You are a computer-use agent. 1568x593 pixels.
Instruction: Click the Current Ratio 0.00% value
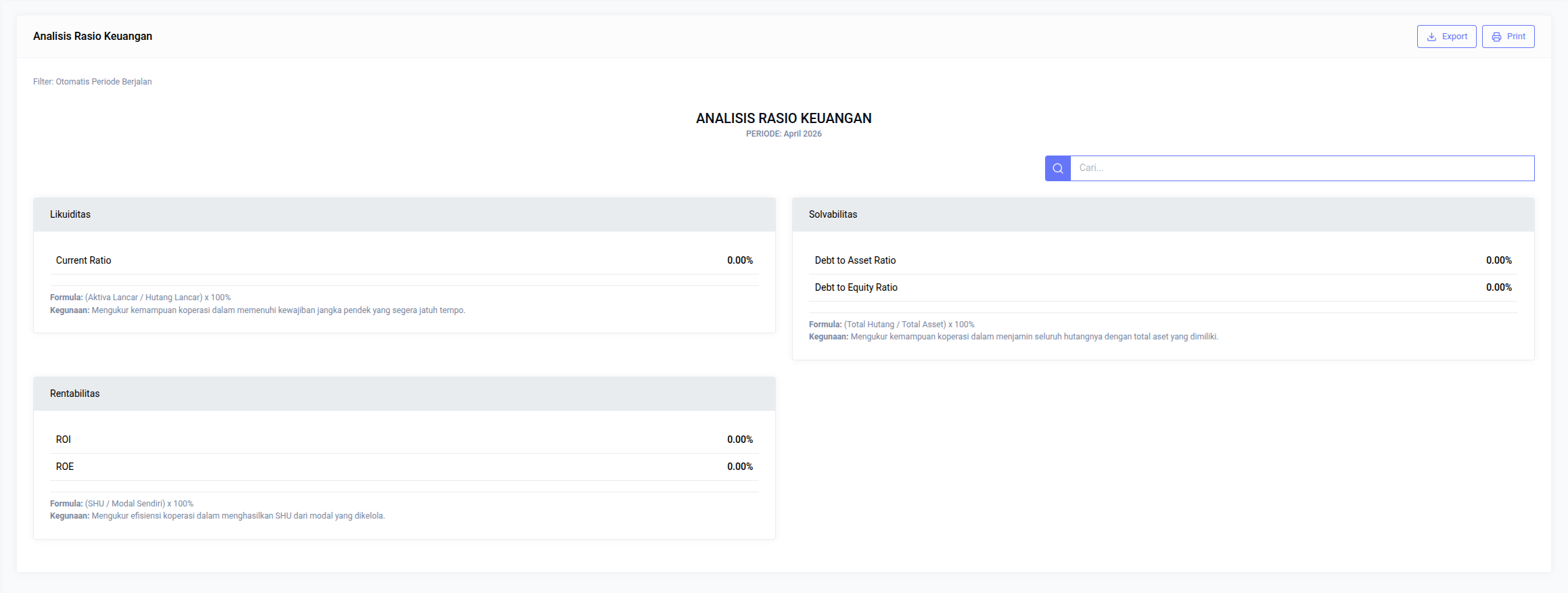(739, 260)
